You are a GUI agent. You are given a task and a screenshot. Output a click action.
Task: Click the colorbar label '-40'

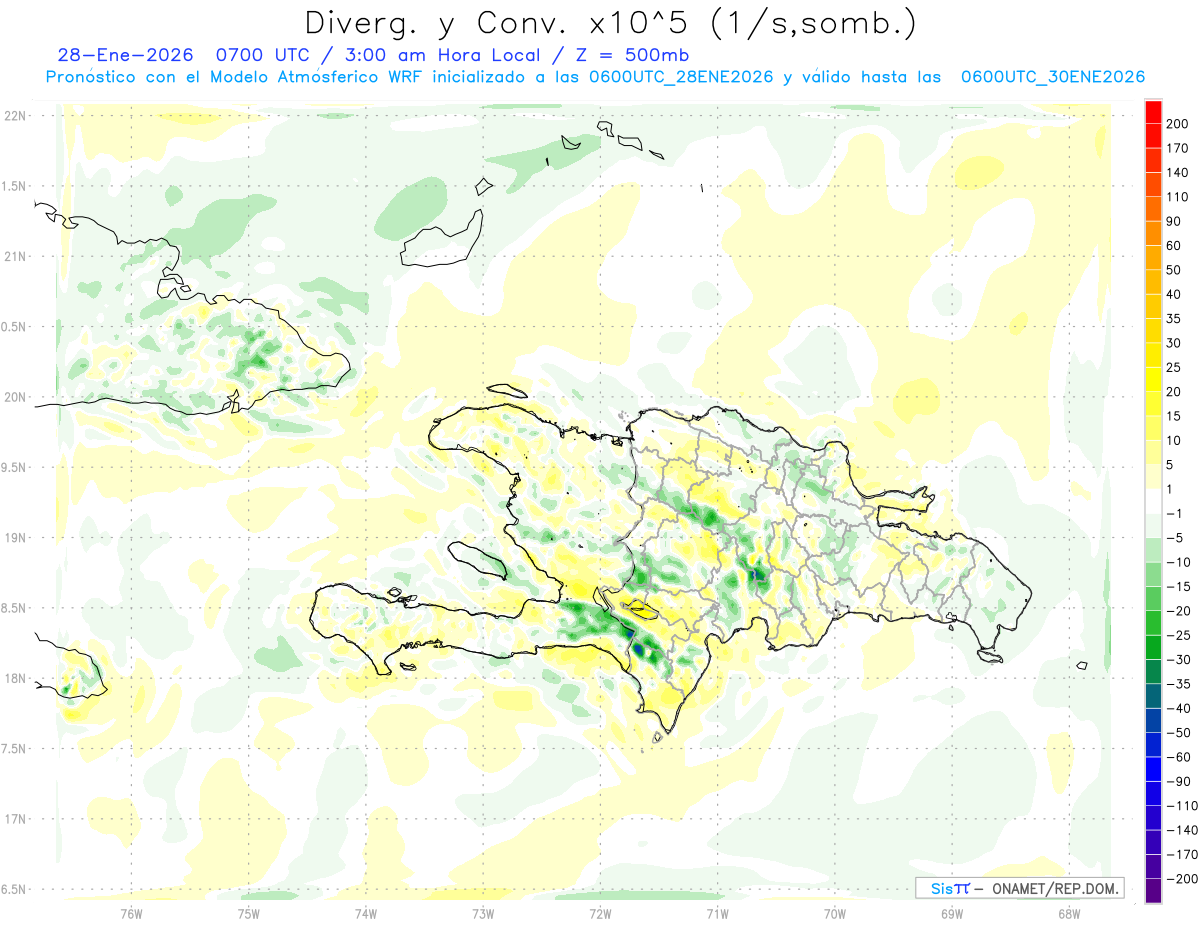click(x=1180, y=708)
